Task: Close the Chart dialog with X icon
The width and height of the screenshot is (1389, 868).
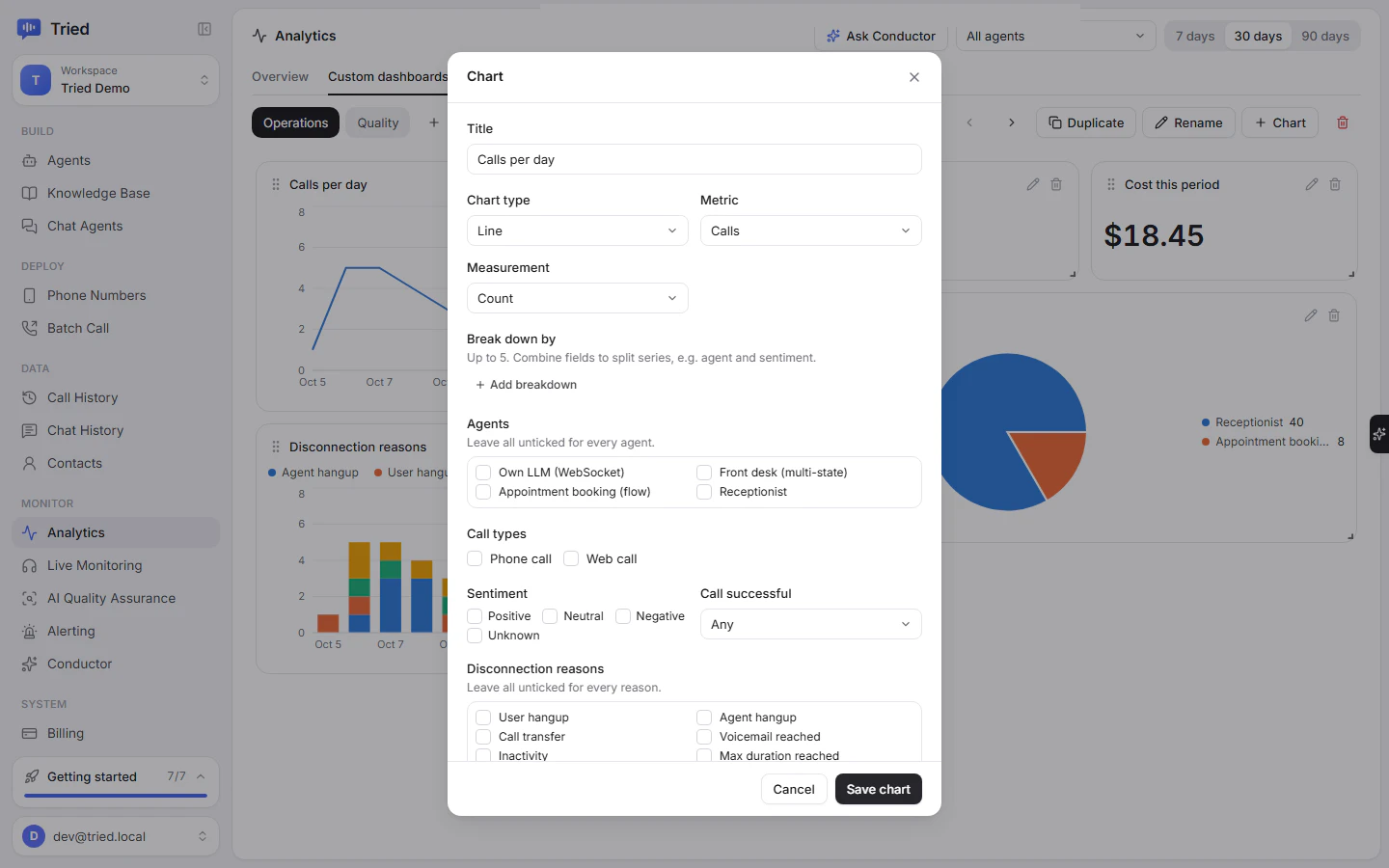Action: [914, 77]
